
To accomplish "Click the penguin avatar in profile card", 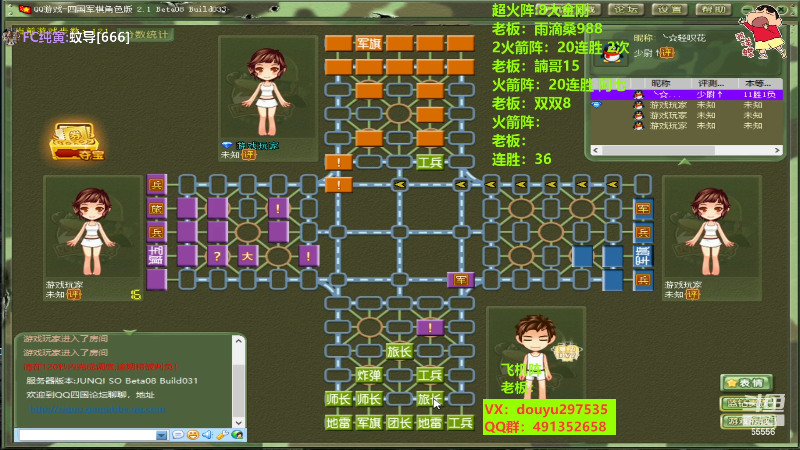I will coord(613,51).
